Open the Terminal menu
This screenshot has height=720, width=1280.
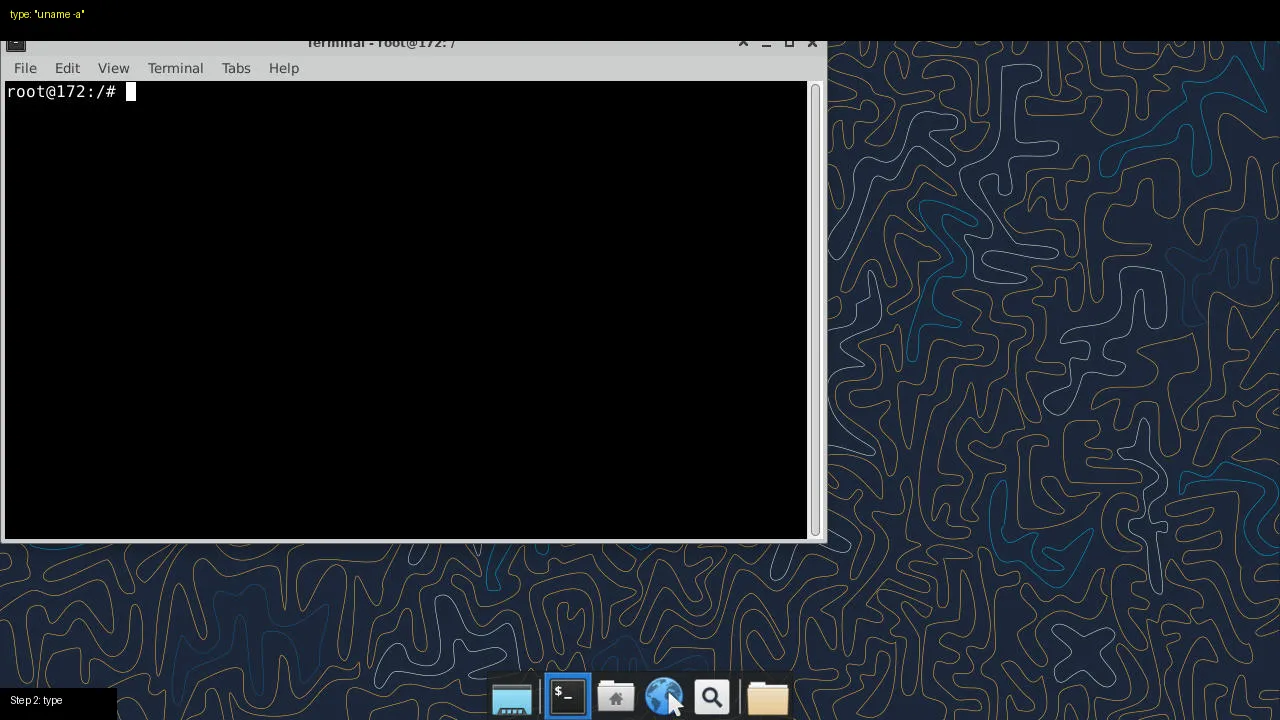175,68
